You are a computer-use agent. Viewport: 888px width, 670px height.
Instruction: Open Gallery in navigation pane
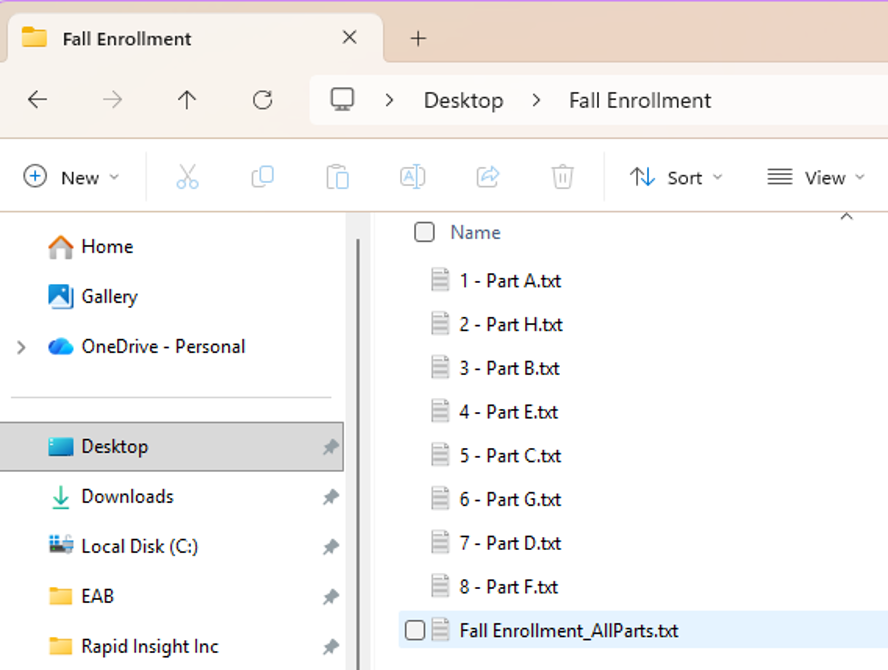[93, 296]
